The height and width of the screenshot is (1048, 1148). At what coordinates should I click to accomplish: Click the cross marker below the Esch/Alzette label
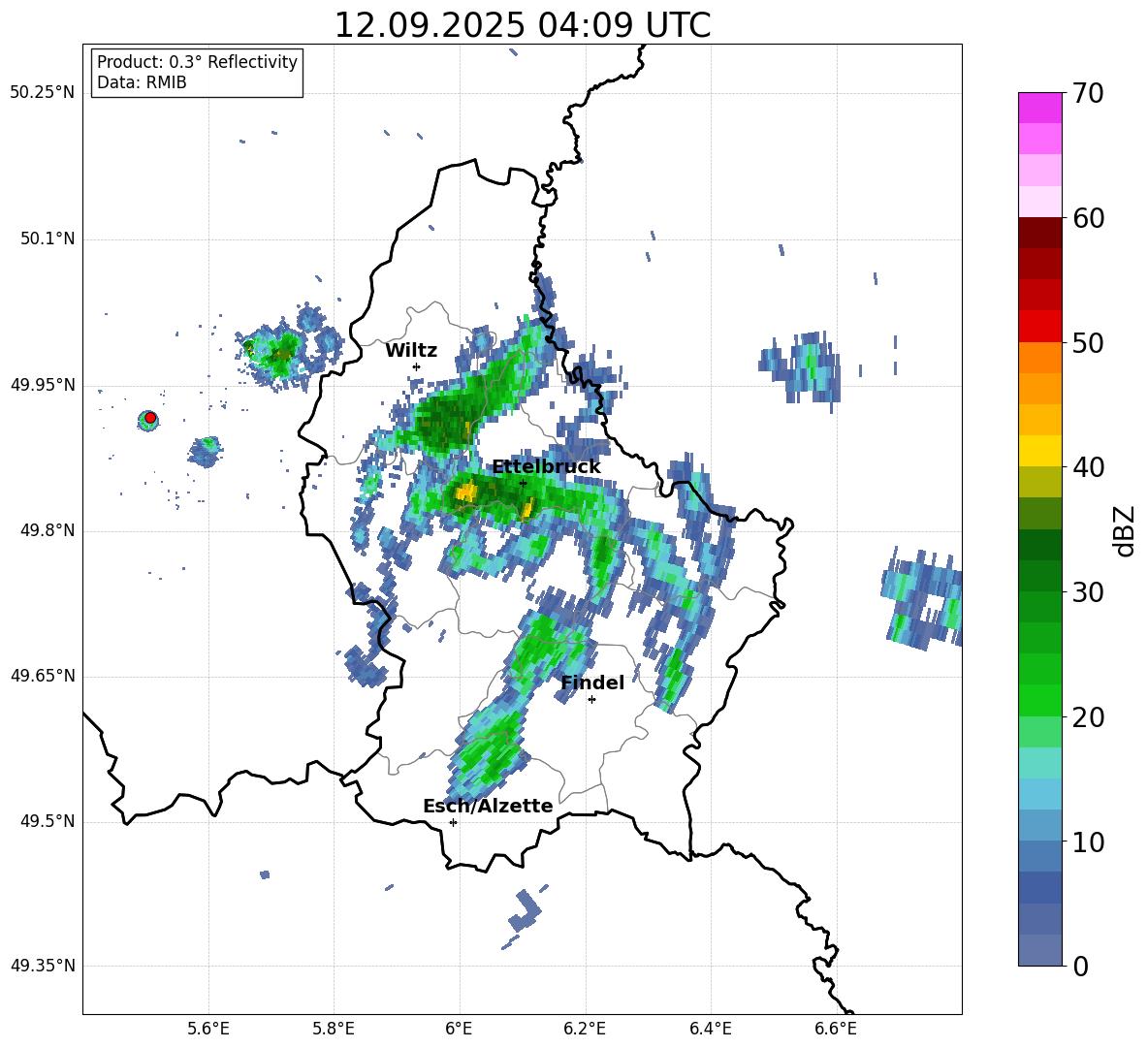coord(453,822)
